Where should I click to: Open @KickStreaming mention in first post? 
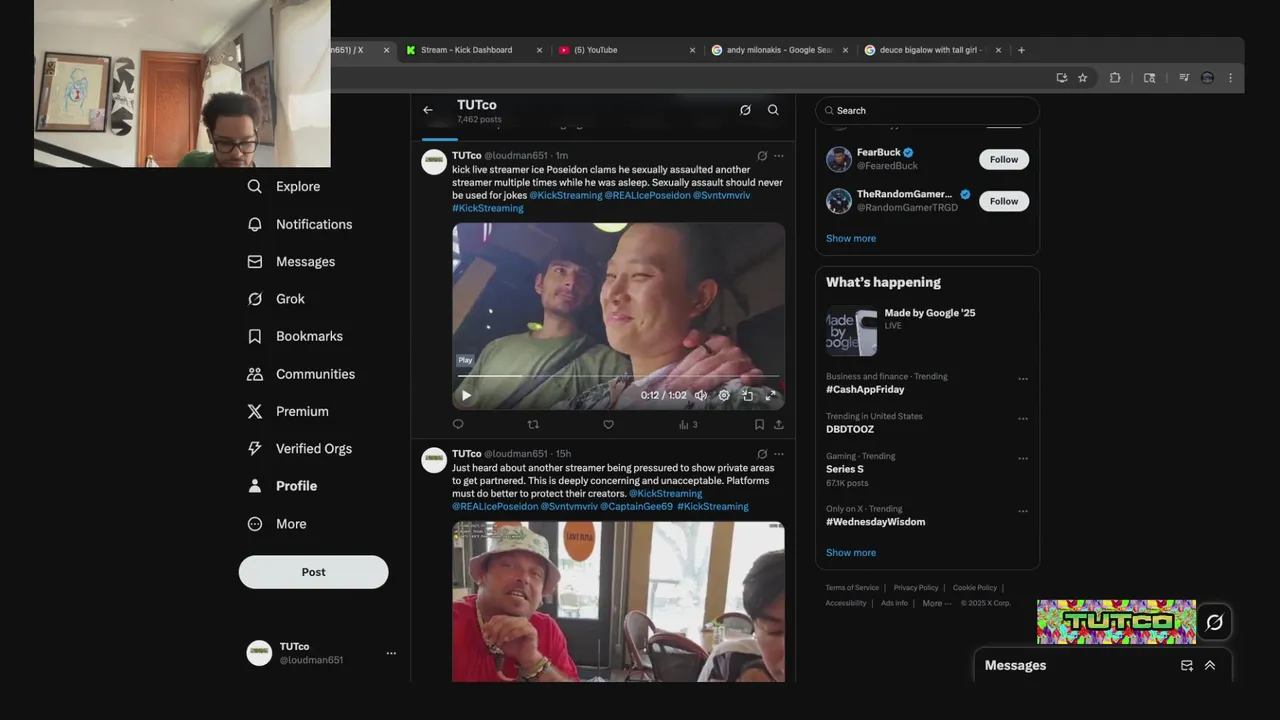(x=565, y=195)
